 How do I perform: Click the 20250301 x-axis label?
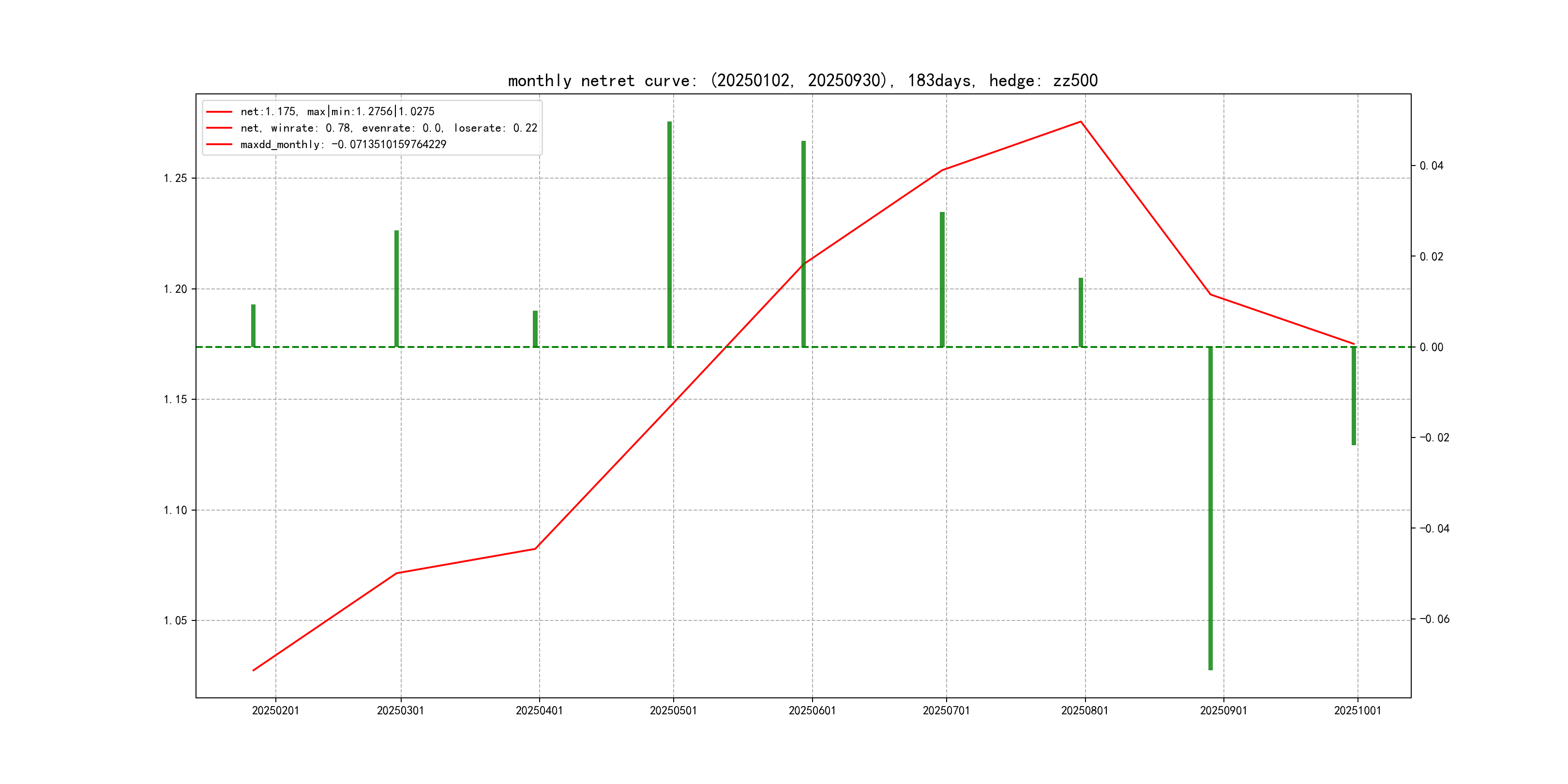(400, 710)
